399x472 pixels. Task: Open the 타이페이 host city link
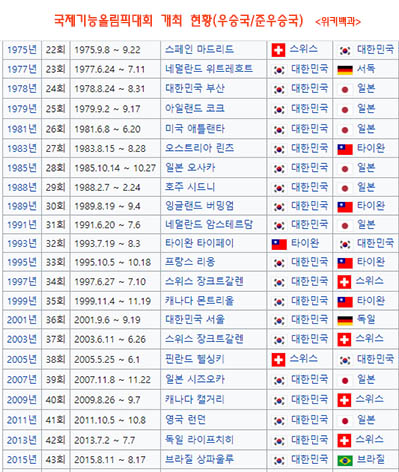pyautogui.click(x=215, y=243)
